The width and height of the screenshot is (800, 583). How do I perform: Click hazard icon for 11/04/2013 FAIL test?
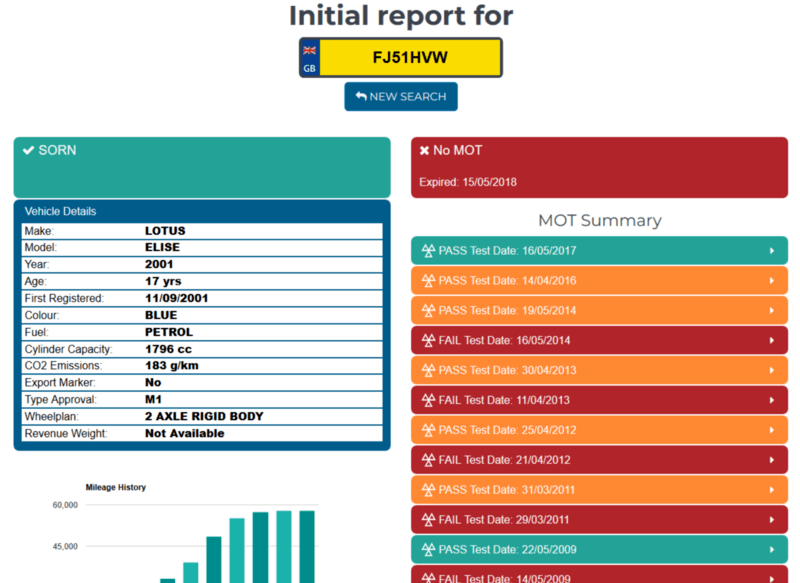tap(428, 400)
